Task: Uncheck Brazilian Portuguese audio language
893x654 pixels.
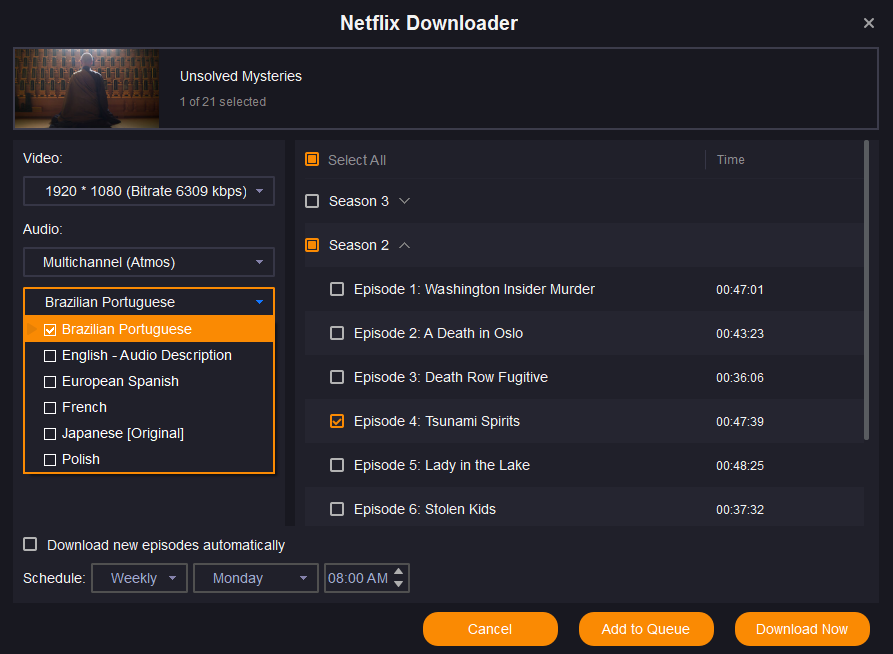Action: coord(50,329)
